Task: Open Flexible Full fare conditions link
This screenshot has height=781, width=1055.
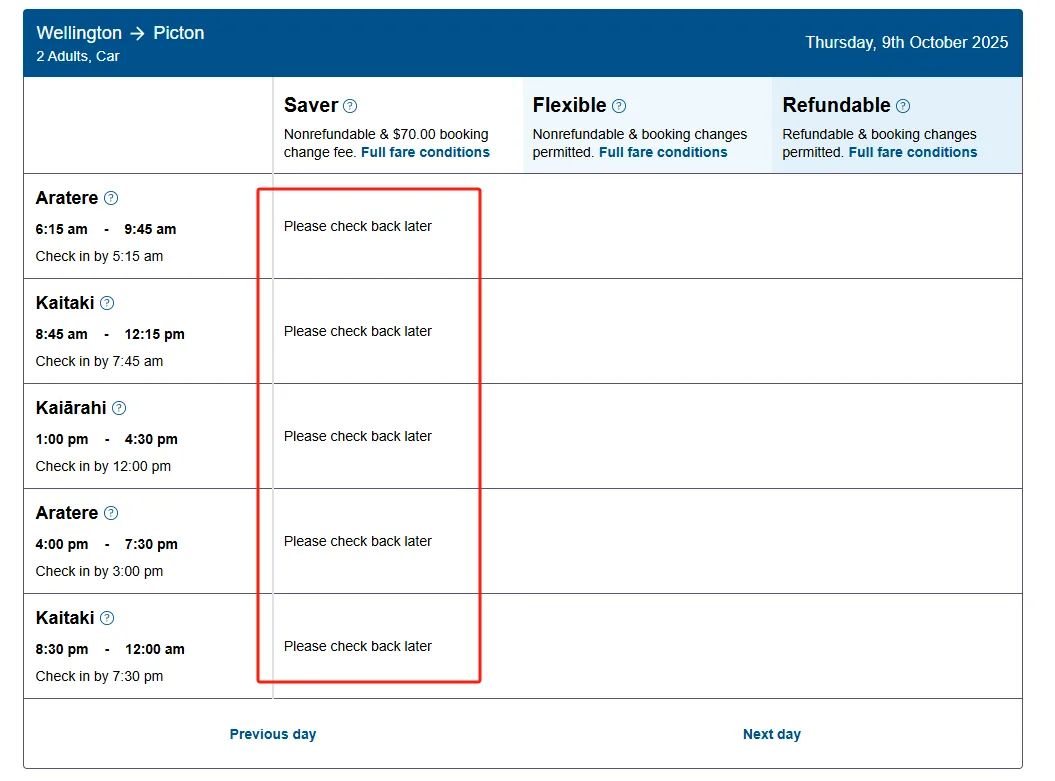Action: (663, 152)
